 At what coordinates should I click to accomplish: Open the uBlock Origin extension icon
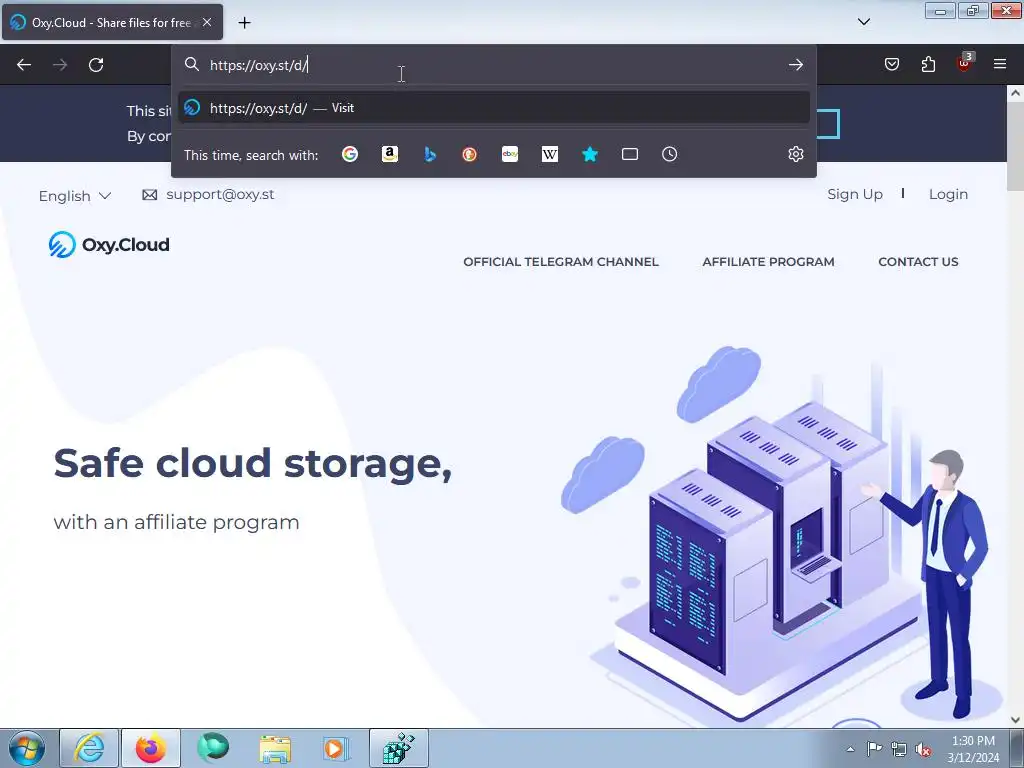coord(964,63)
